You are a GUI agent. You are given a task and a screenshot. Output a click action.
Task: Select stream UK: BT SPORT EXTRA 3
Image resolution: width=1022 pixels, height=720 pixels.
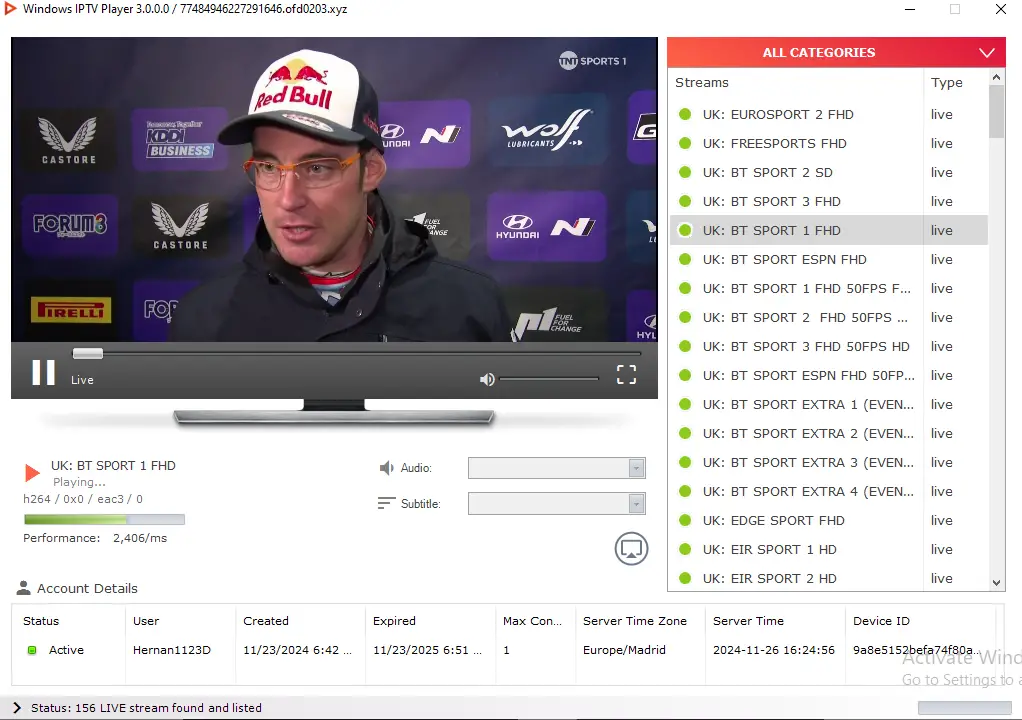pyautogui.click(x=828, y=462)
